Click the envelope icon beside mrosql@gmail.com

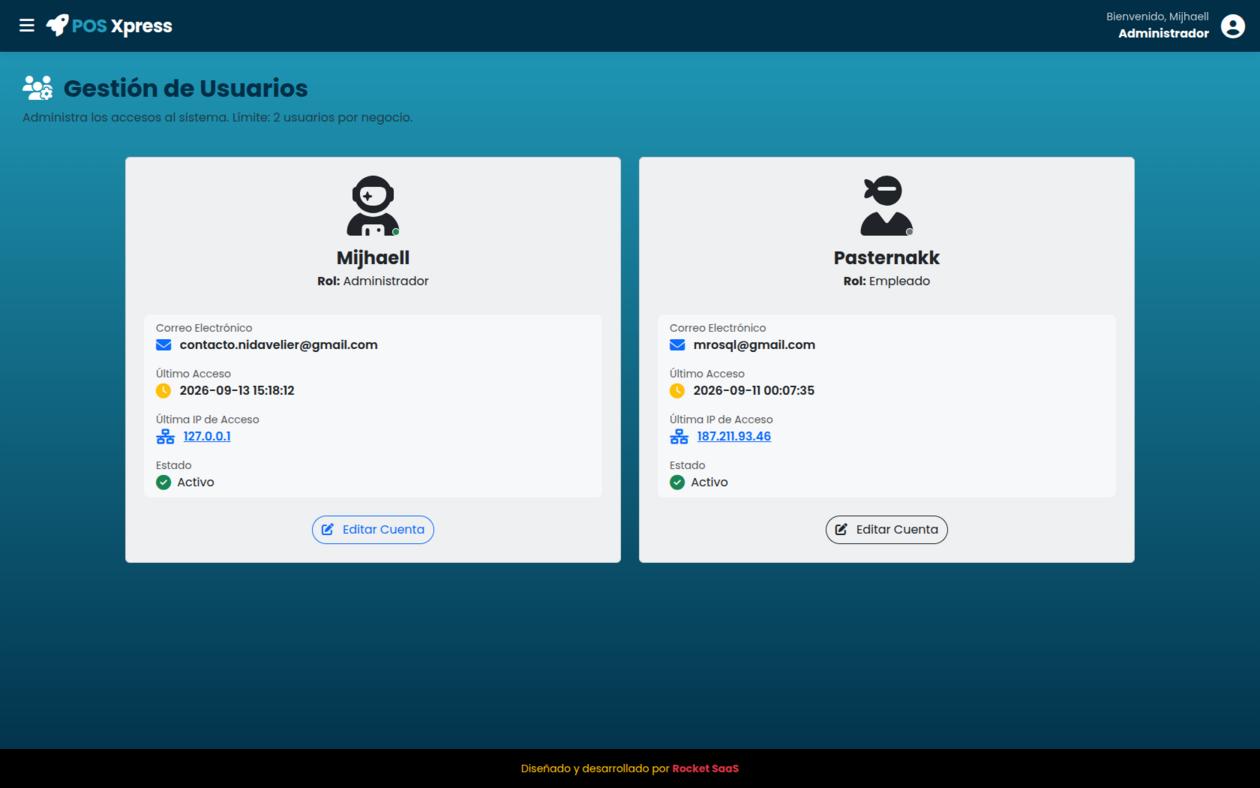[x=677, y=345]
